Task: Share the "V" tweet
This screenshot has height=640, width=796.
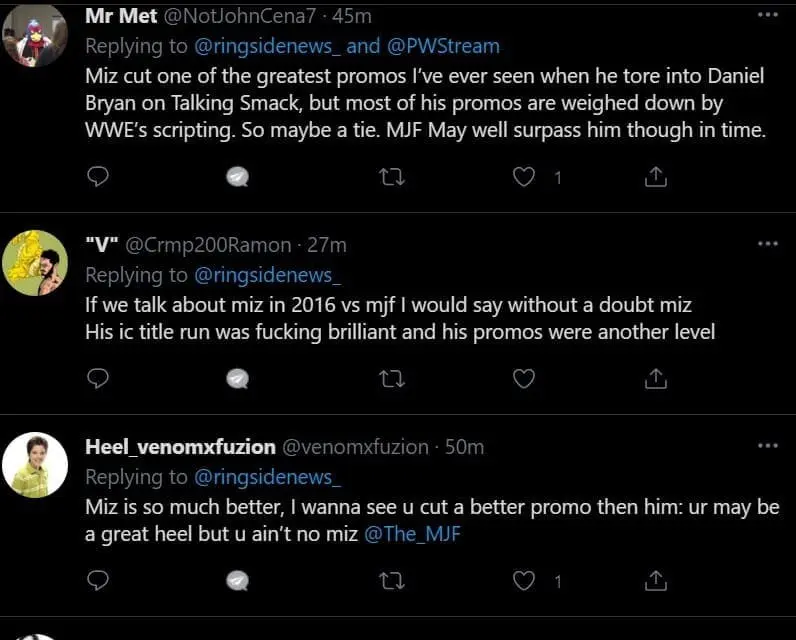Action: click(x=656, y=378)
